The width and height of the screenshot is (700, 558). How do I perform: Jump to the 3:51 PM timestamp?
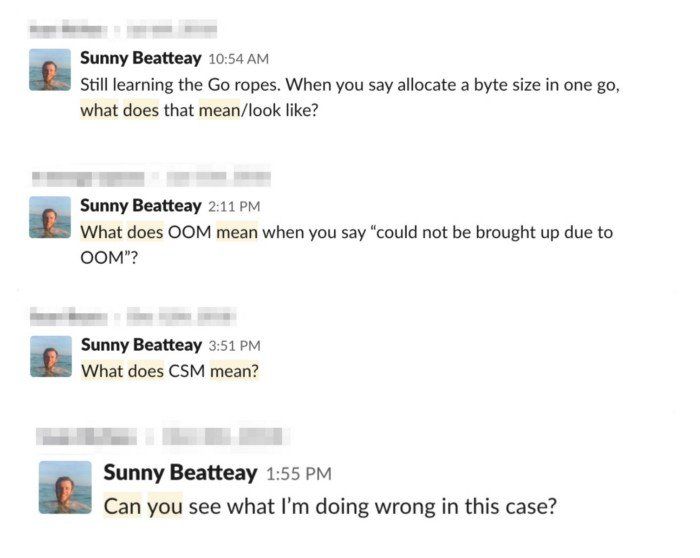coord(234,346)
